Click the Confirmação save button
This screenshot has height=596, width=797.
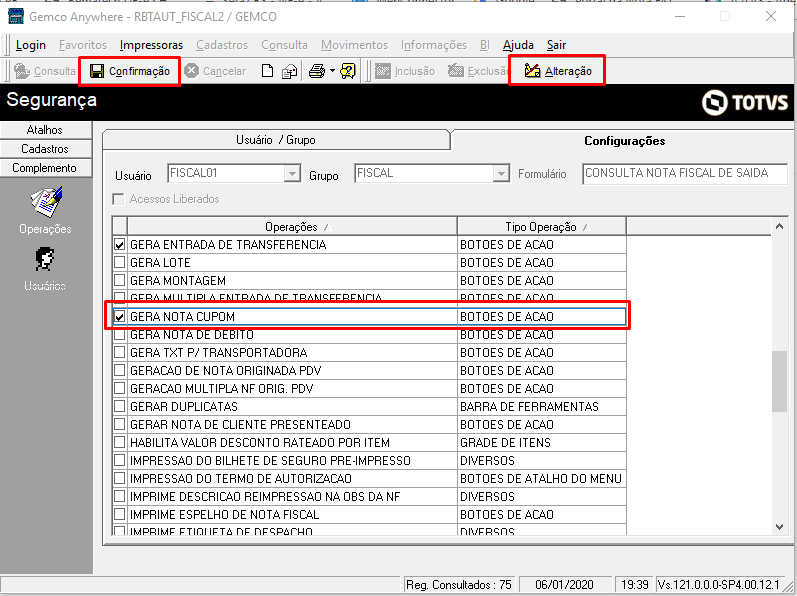pyautogui.click(x=130, y=71)
